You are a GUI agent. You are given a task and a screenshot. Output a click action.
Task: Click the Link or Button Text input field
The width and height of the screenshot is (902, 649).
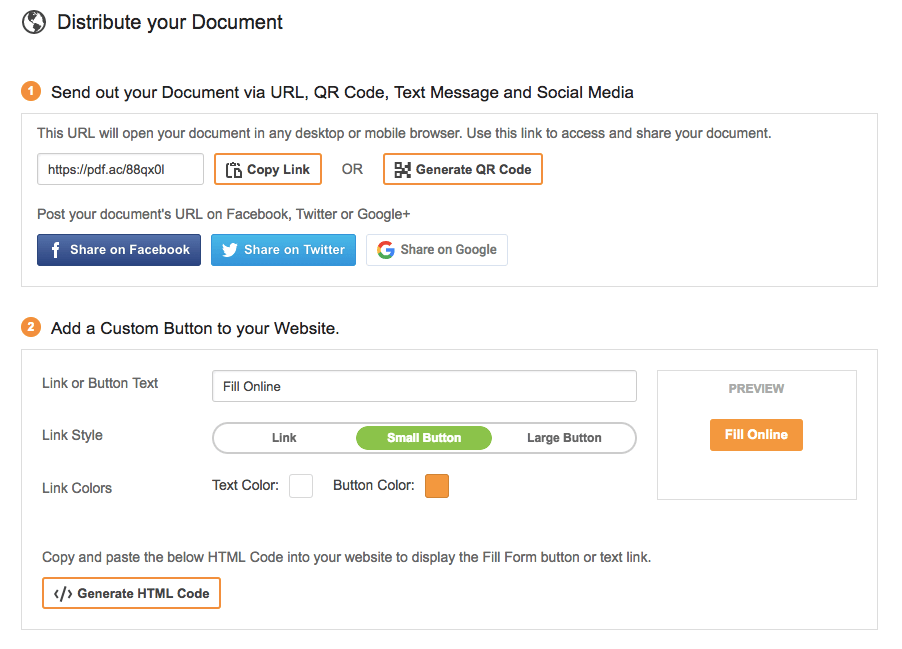(424, 386)
